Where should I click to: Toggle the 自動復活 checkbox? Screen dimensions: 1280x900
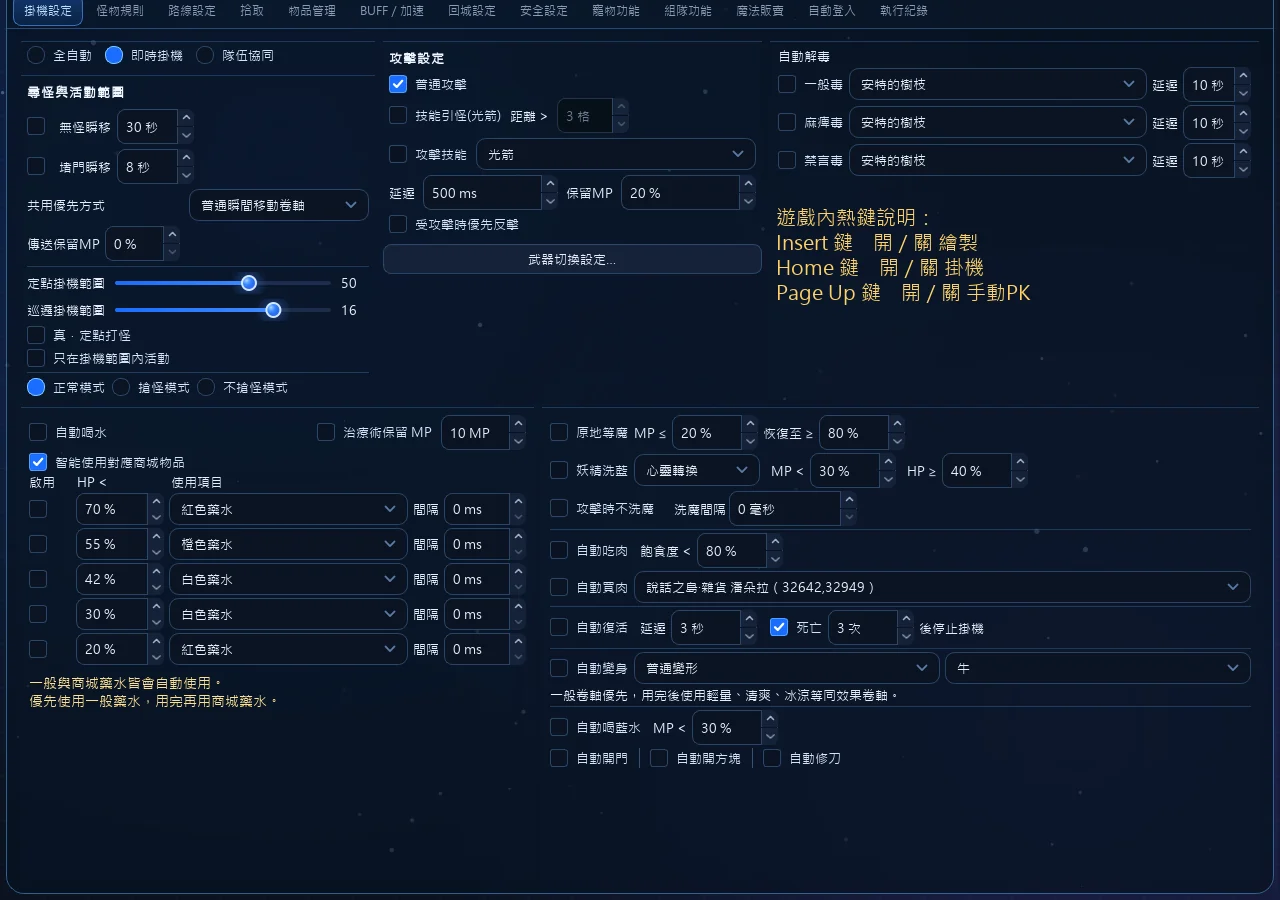click(559, 628)
